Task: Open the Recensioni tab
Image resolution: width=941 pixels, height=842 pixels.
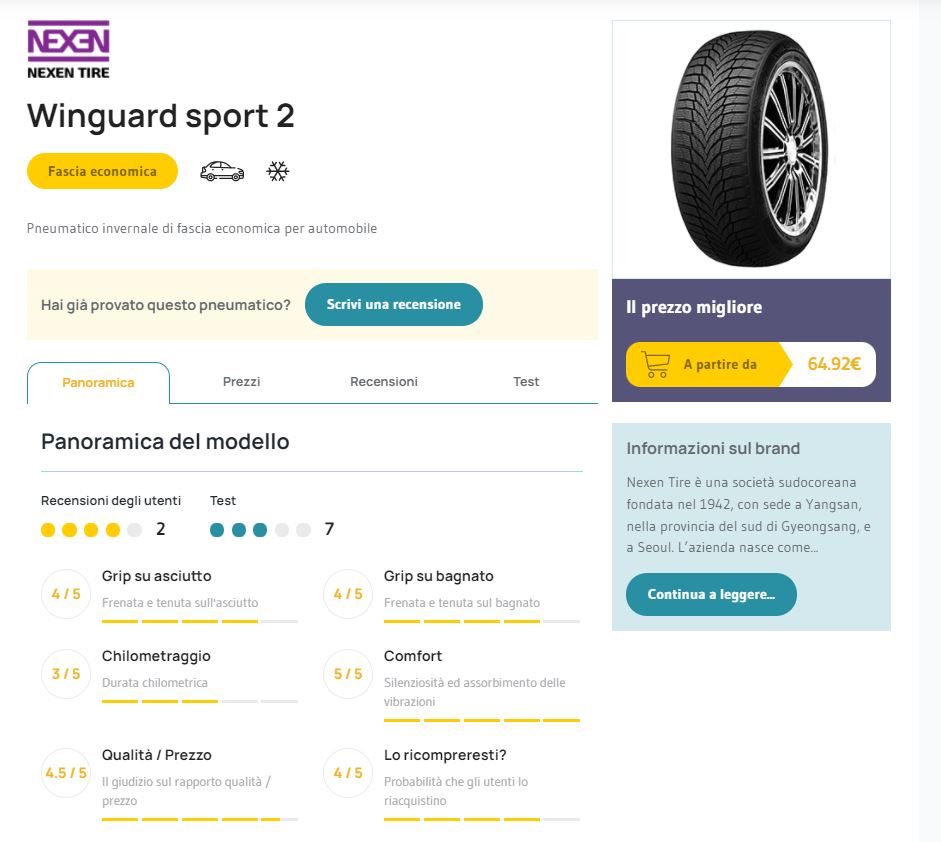Action: [x=383, y=382]
